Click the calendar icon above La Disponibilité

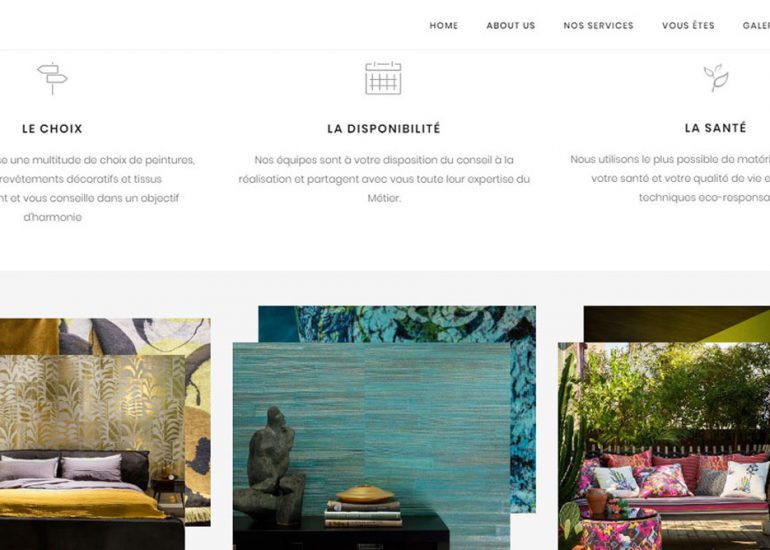tap(384, 78)
